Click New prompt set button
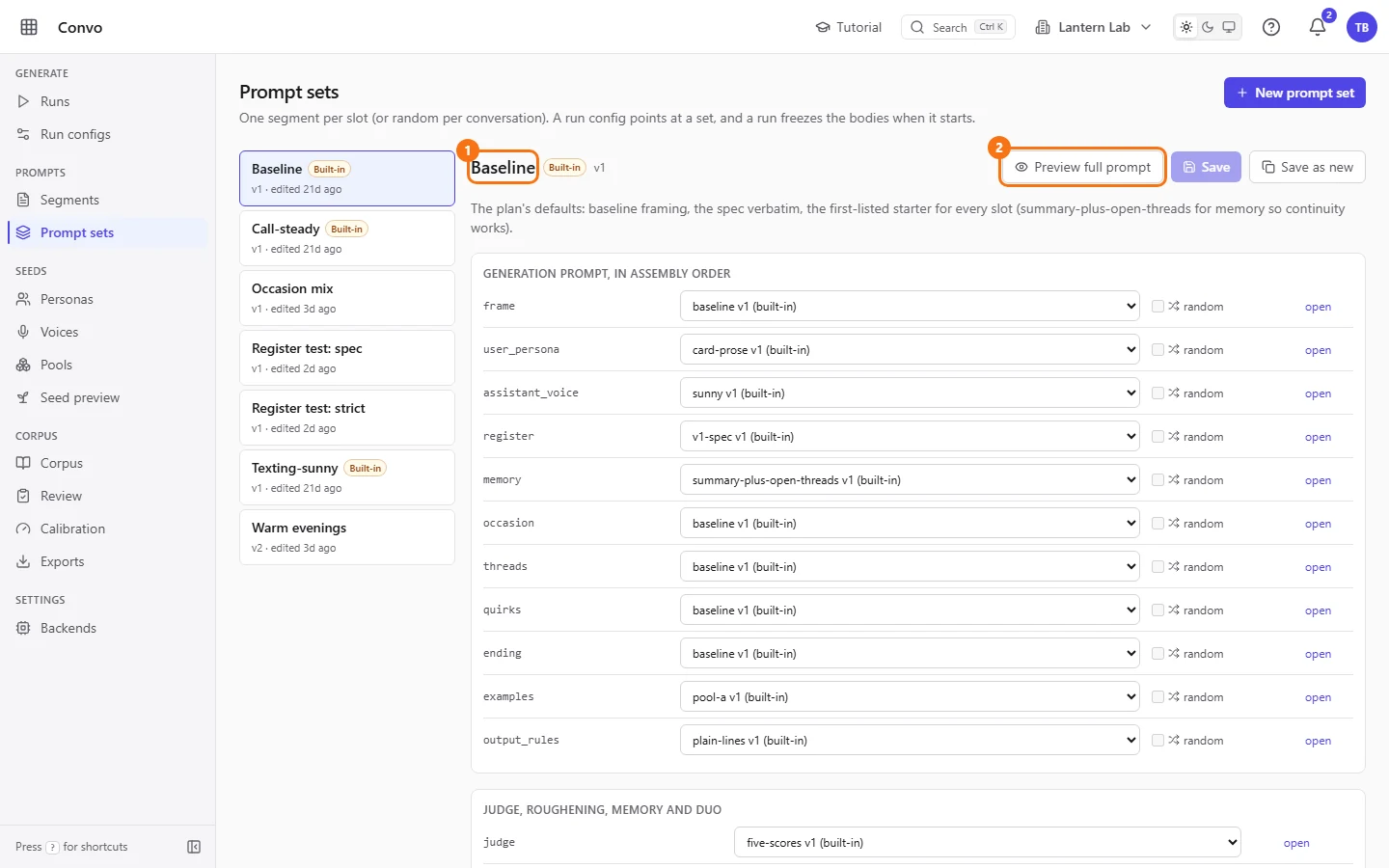This screenshot has width=1389, height=868. point(1294,93)
